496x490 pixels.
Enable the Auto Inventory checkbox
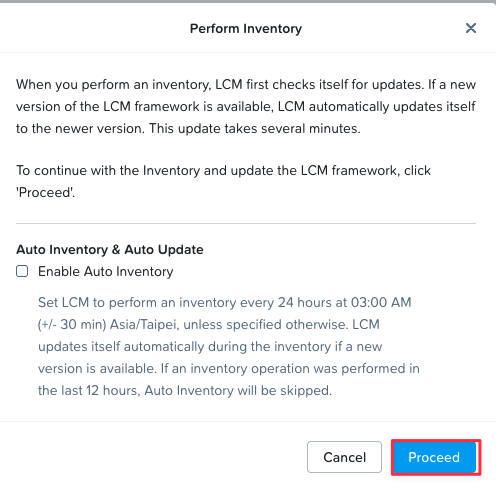click(22, 271)
